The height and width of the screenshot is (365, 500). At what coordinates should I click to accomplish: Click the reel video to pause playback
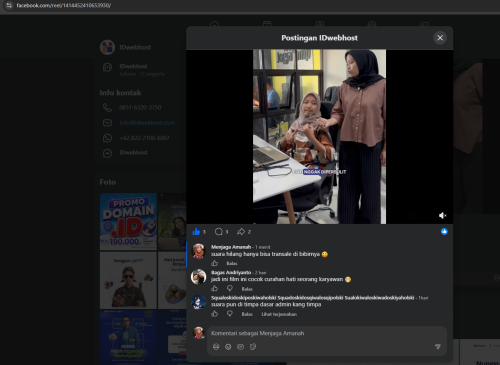pyautogui.click(x=319, y=137)
